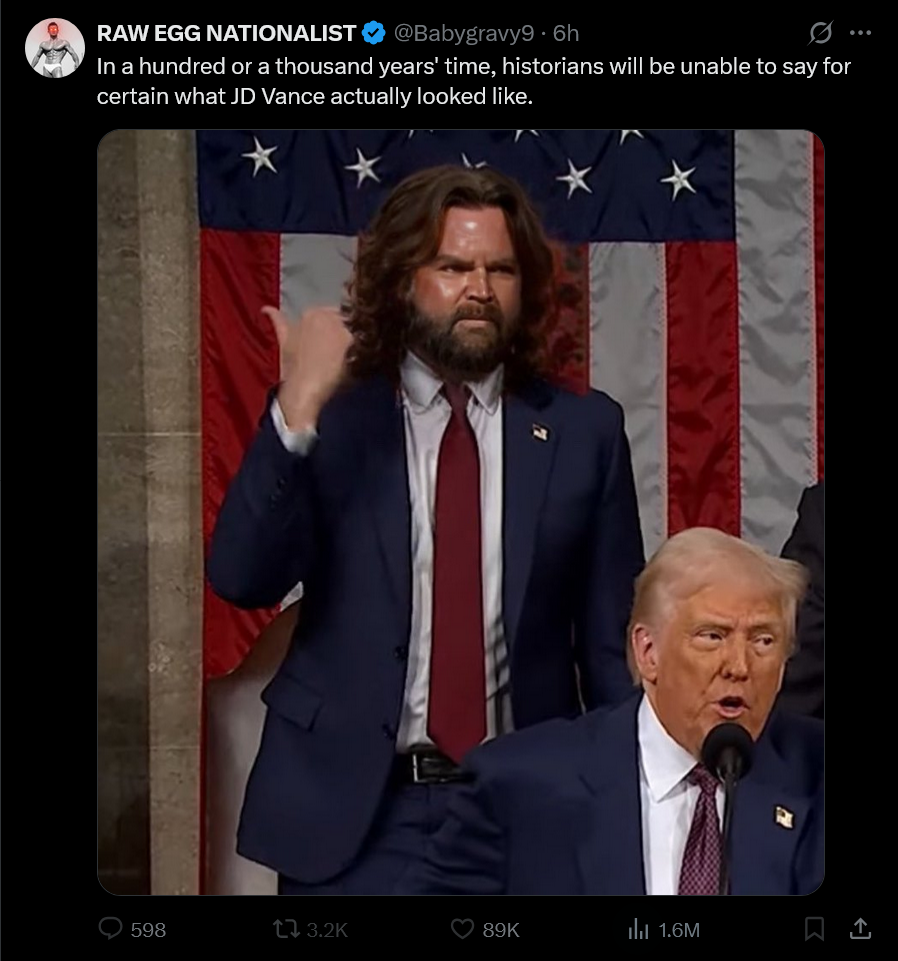This screenshot has height=961, width=898.
Task: Click the 89K likes count
Action: point(501,930)
